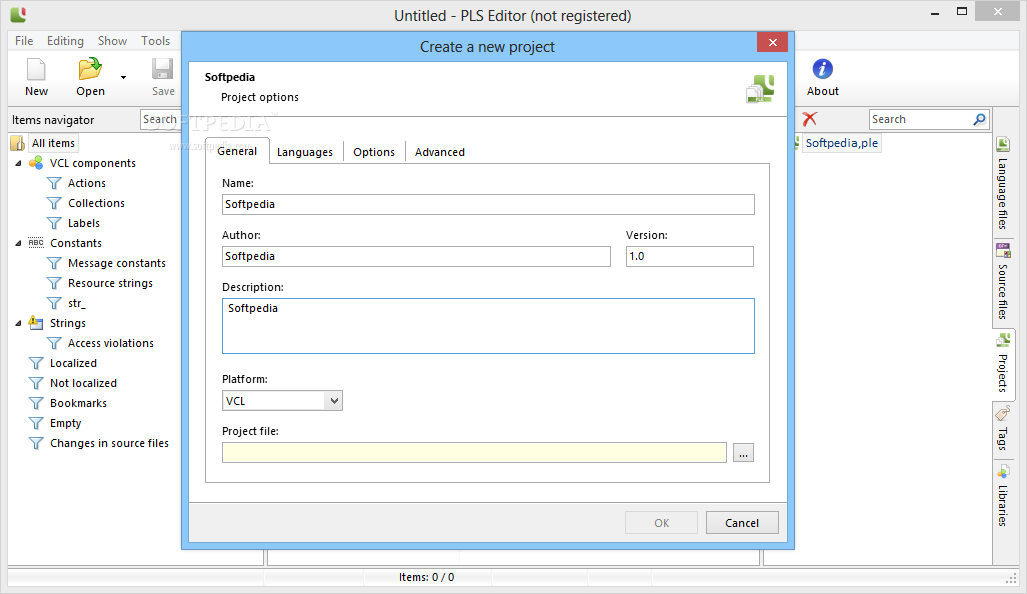The height and width of the screenshot is (594, 1027).
Task: Collapse the Constants tree node
Action: [18, 243]
